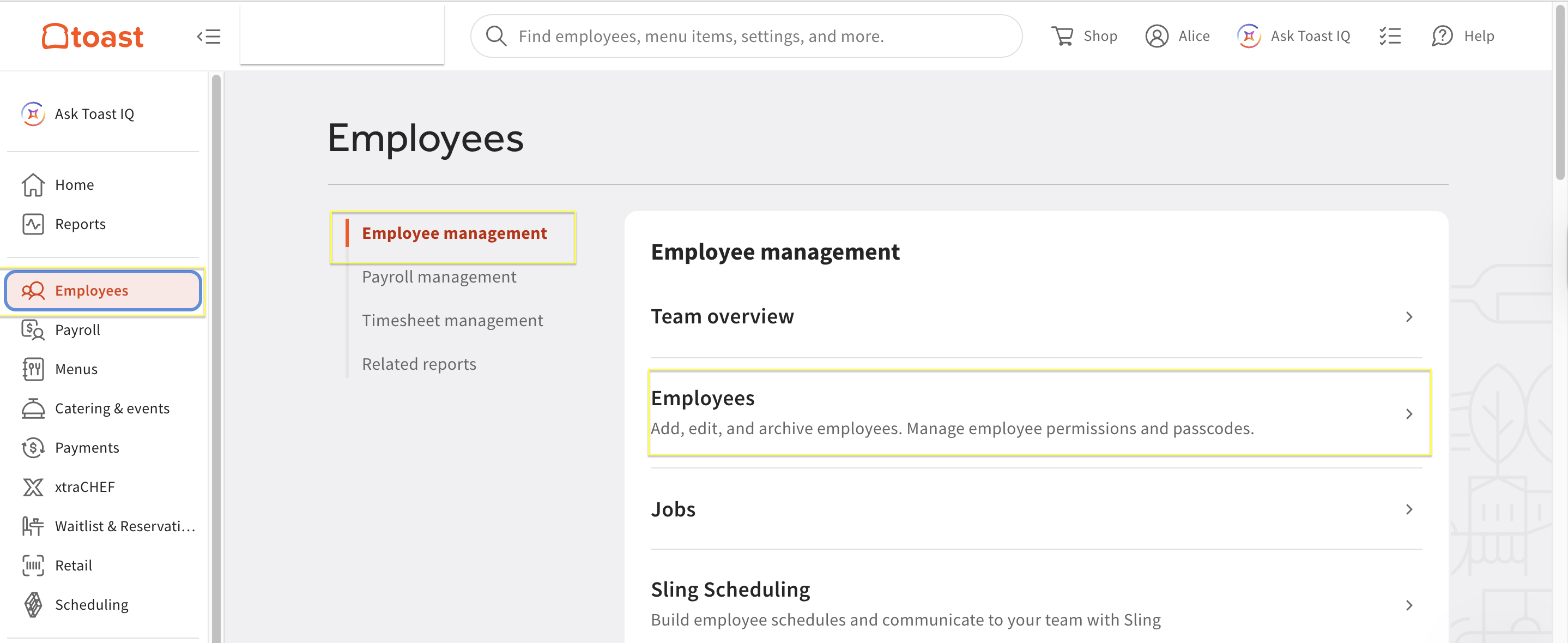Viewport: 1568px width, 643px height.
Task: Expand the Jobs row chevron
Action: pos(1408,509)
